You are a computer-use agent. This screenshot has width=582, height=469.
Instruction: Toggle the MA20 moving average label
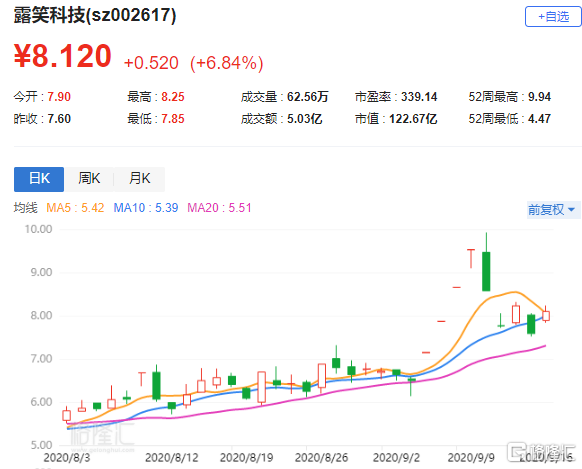[219, 208]
